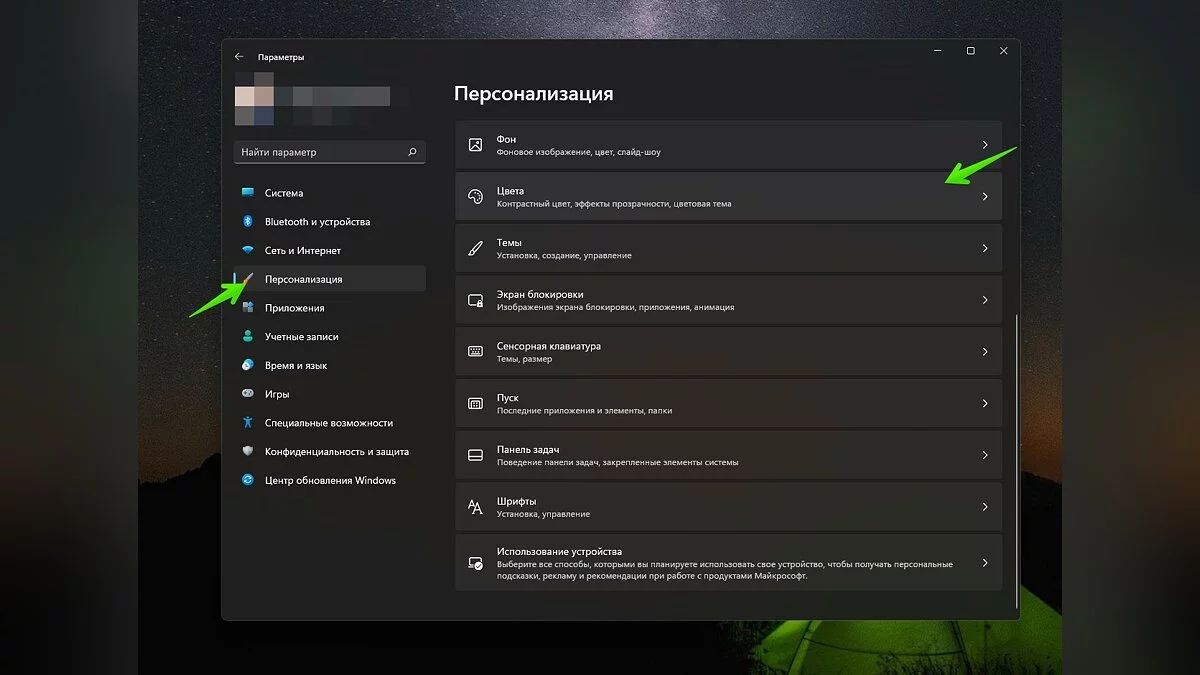Click the Время и язык globe clock icon
Image resolution: width=1200 pixels, height=675 pixels.
pyautogui.click(x=248, y=366)
